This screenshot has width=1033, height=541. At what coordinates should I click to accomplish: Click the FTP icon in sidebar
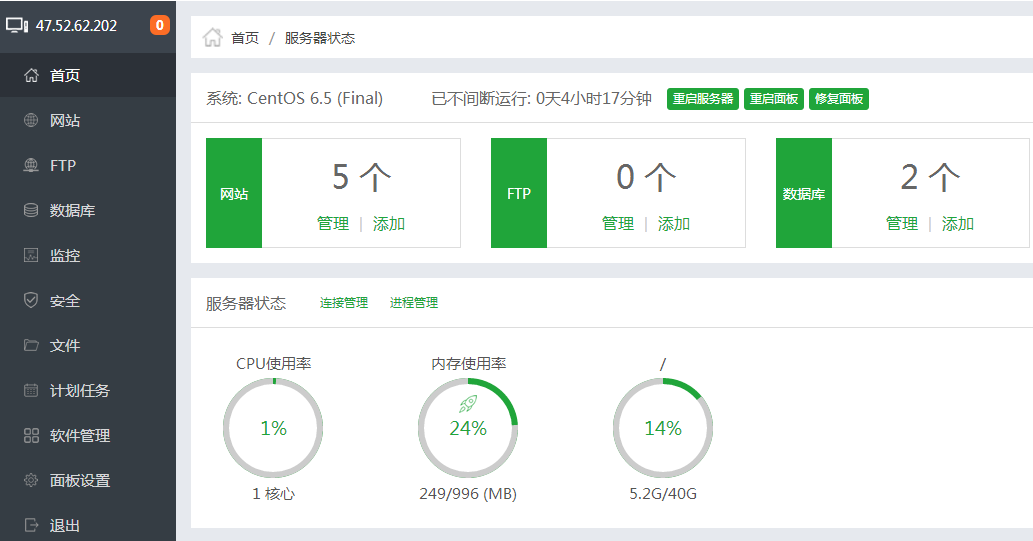tap(31, 166)
